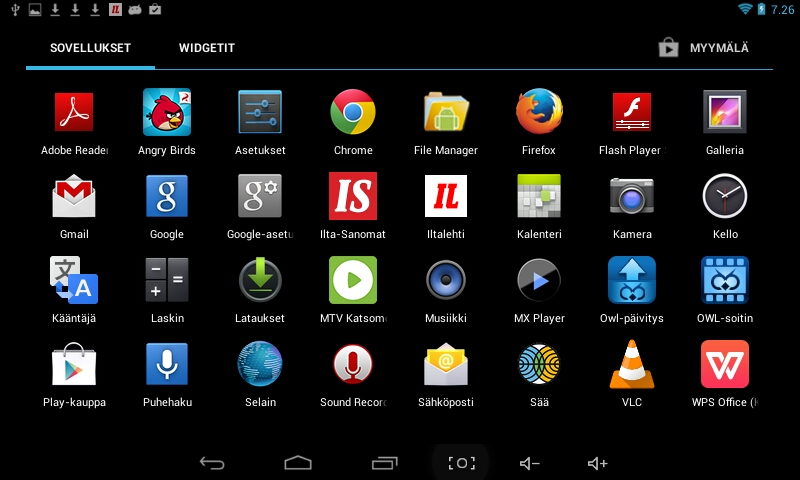This screenshot has width=800, height=480.
Task: Open File Manager app
Action: tap(446, 112)
